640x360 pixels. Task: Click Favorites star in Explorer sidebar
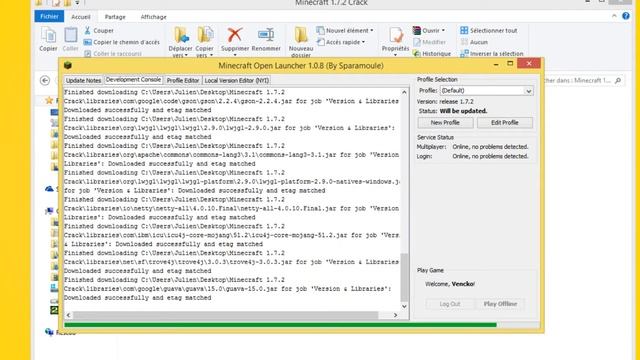(49, 100)
